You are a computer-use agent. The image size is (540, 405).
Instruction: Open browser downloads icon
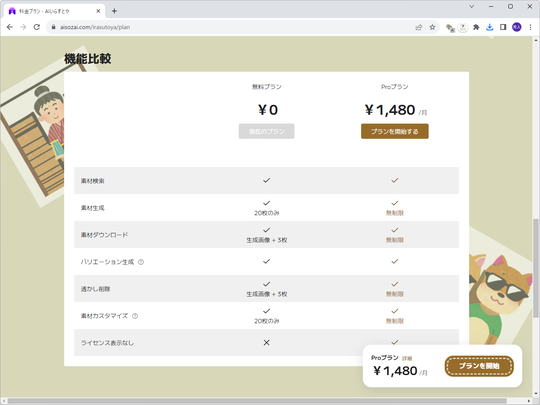tap(489, 27)
